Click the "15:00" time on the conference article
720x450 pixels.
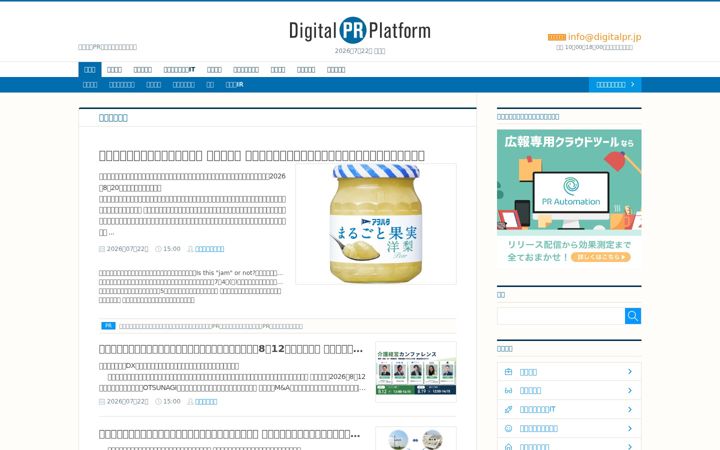(x=172, y=402)
